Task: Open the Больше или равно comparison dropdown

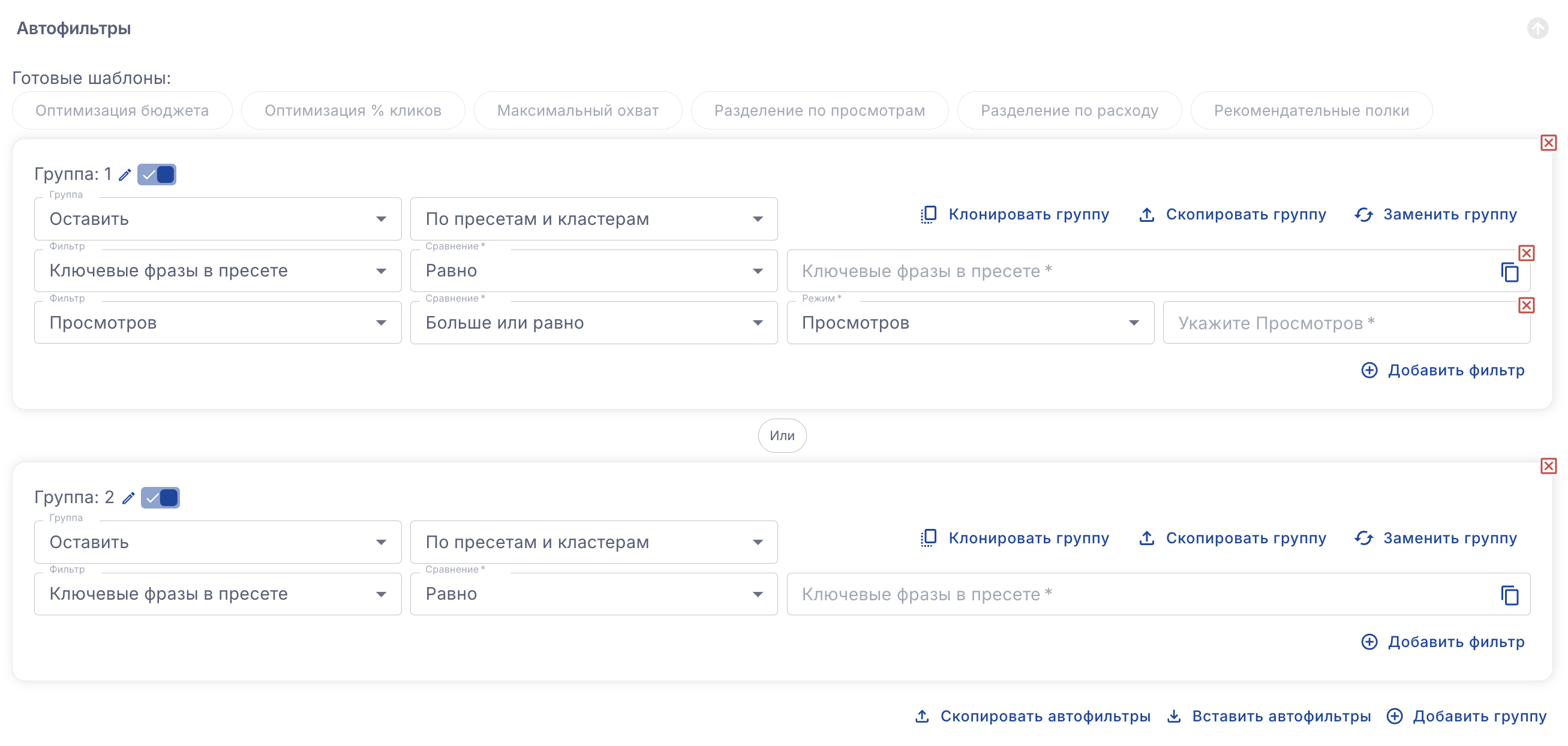Action: [x=593, y=323]
